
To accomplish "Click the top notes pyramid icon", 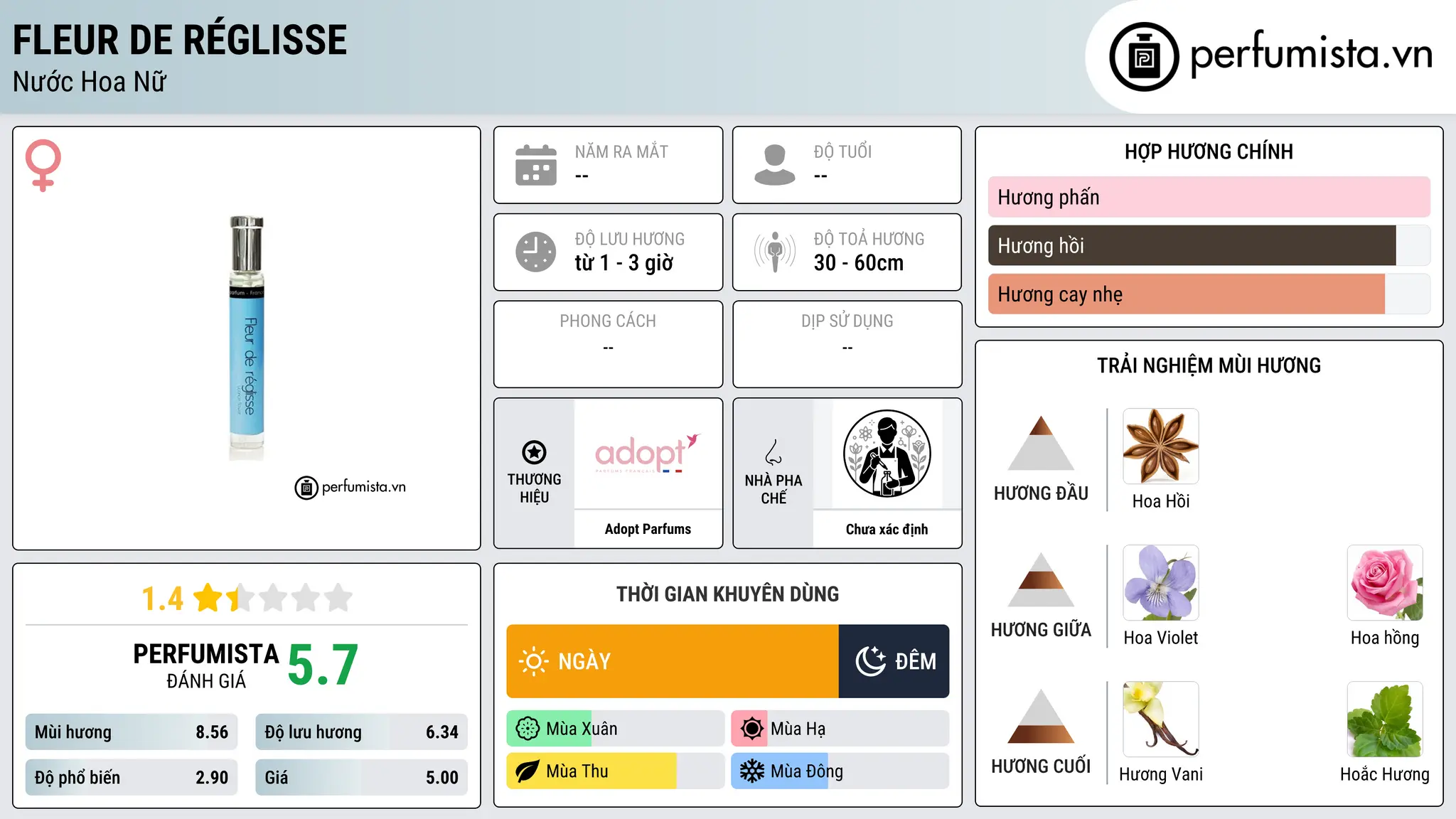I will pyautogui.click(x=1041, y=443).
